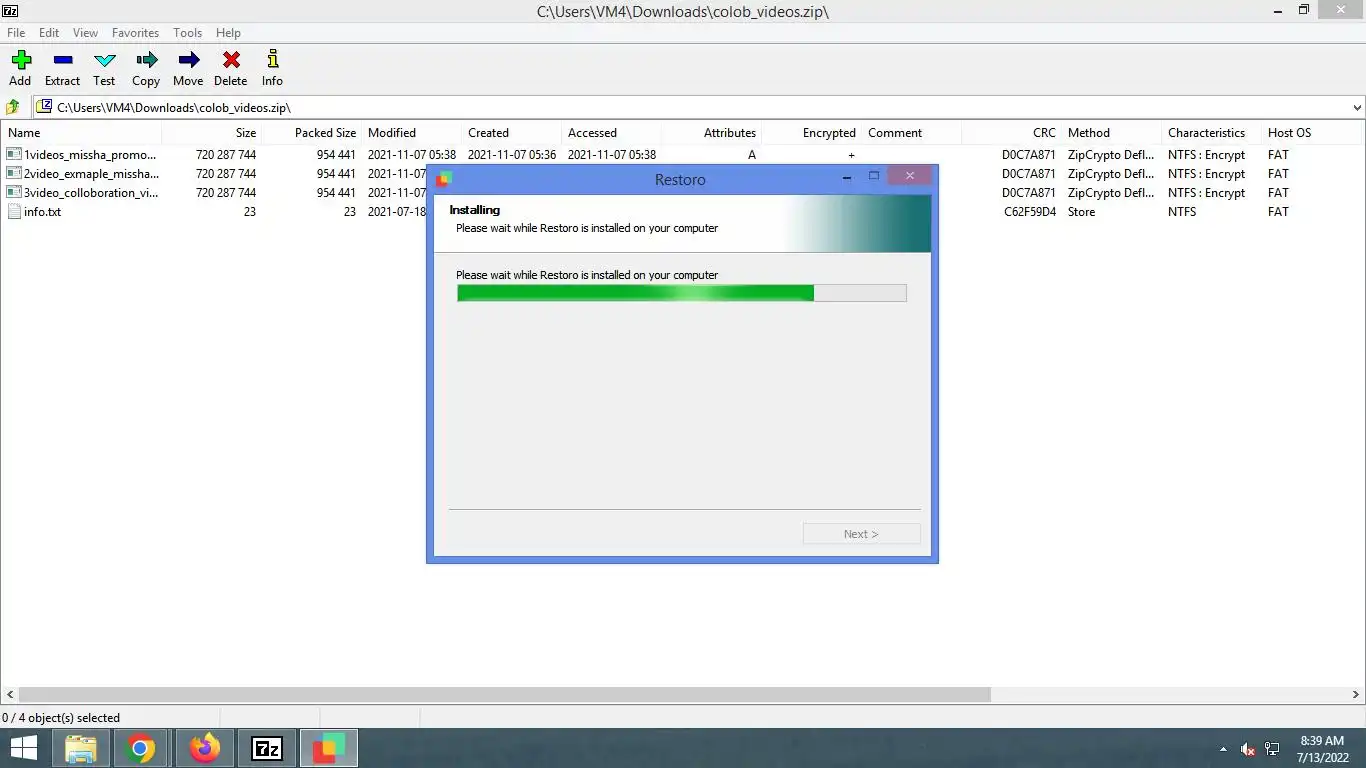Switch to Restoro installer taskbar button
This screenshot has width=1366, height=768.
click(x=328, y=748)
